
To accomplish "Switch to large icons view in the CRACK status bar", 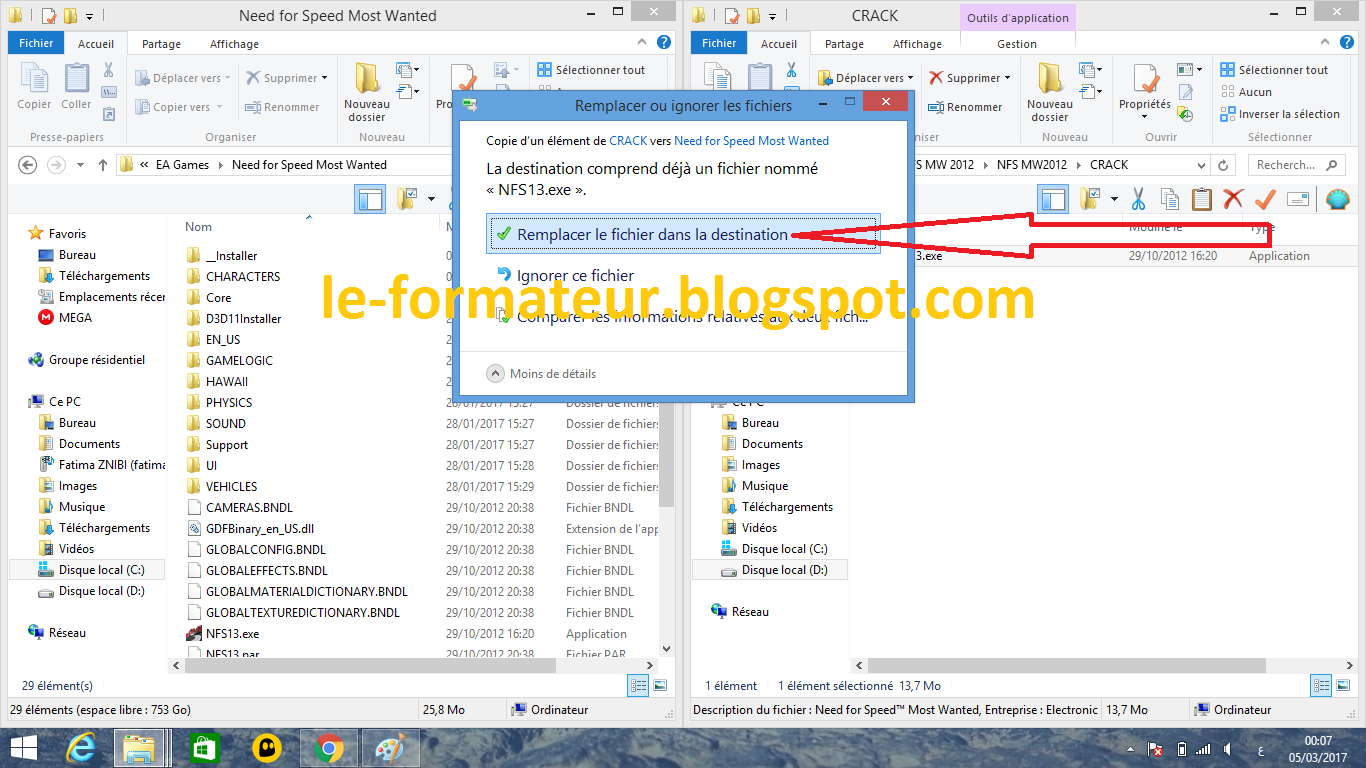I will click(x=1343, y=685).
